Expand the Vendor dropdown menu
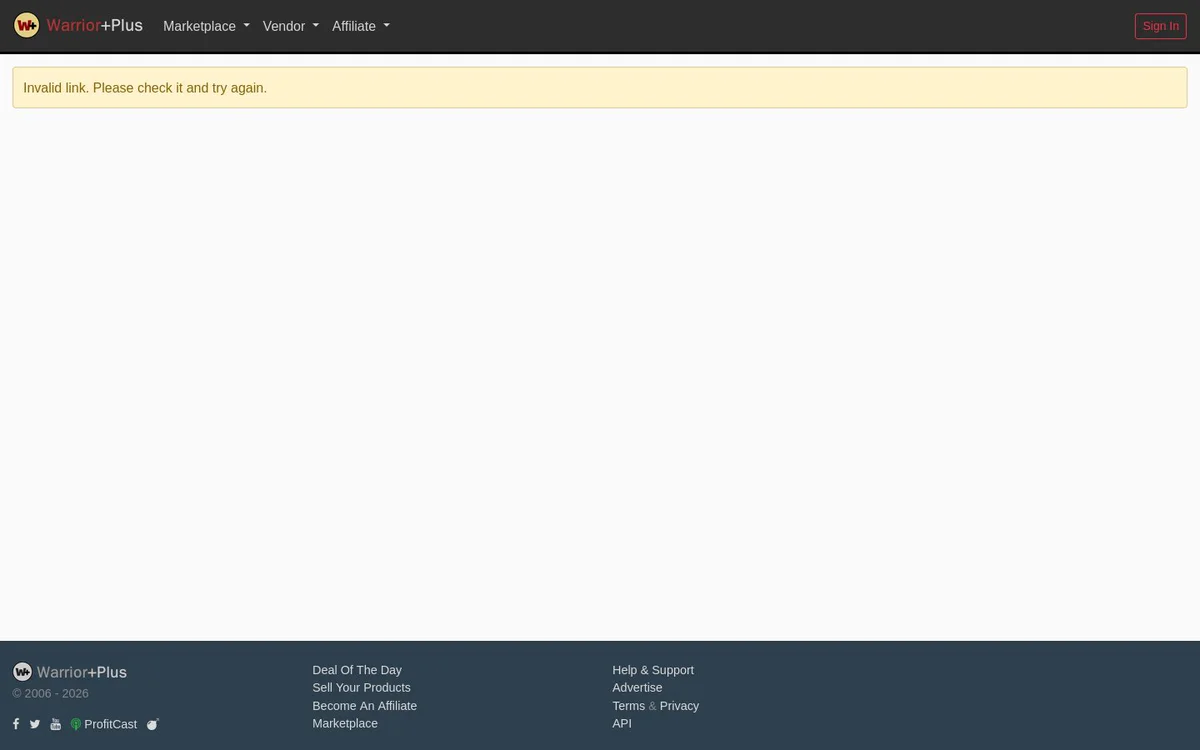The height and width of the screenshot is (750, 1200). (291, 26)
